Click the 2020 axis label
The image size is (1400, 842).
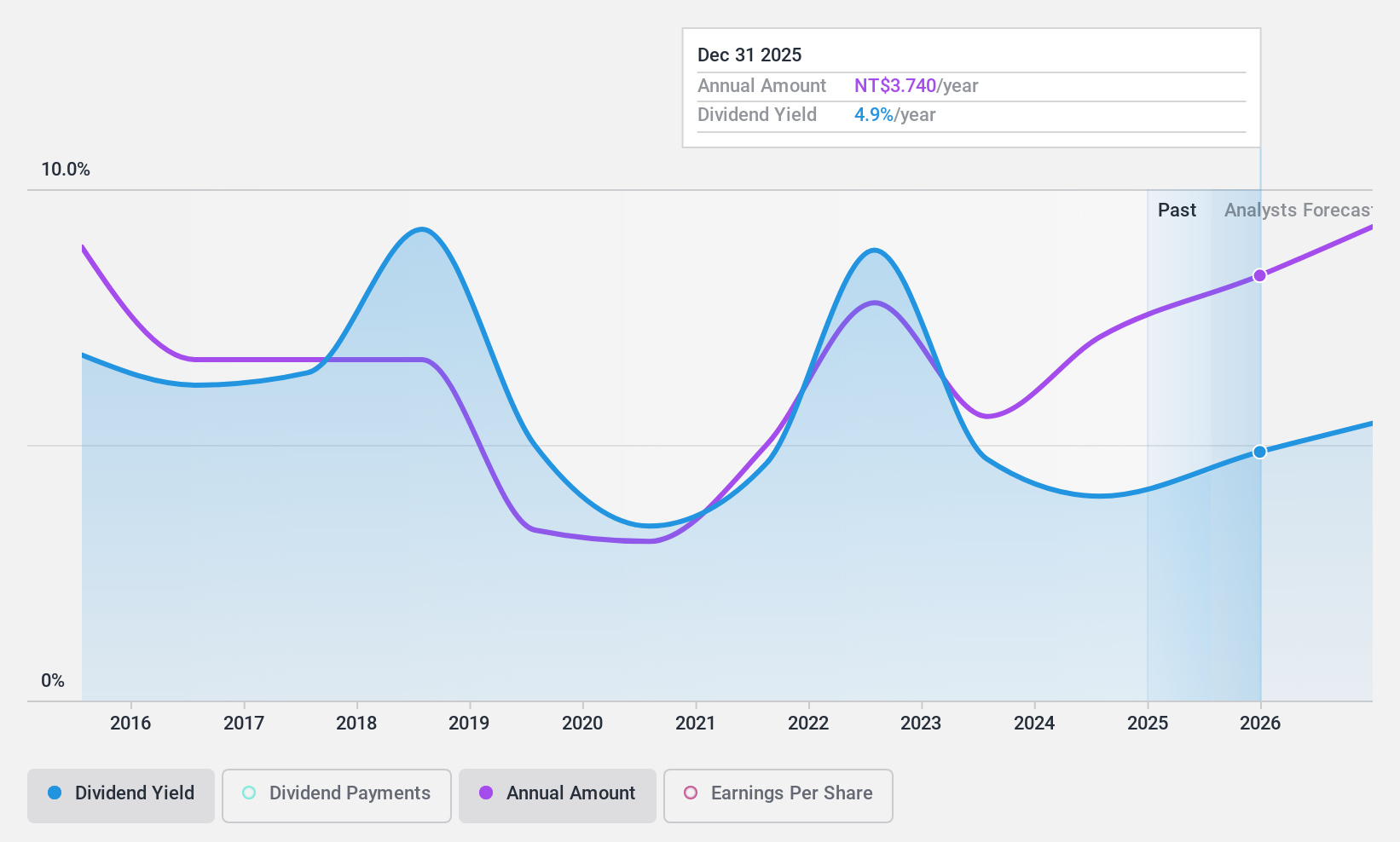tap(582, 724)
